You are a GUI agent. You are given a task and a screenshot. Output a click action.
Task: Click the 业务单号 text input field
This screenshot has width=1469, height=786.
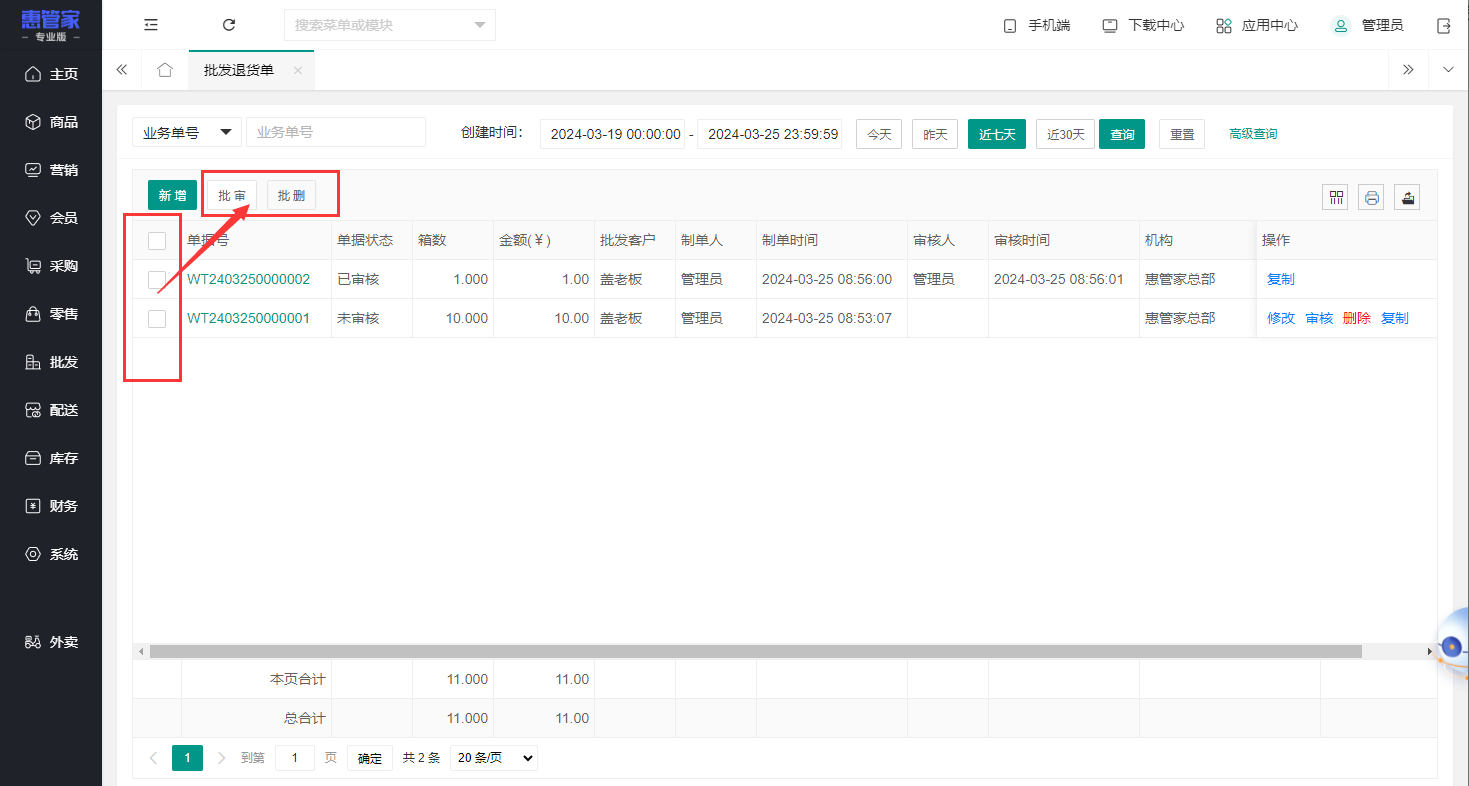coord(336,132)
